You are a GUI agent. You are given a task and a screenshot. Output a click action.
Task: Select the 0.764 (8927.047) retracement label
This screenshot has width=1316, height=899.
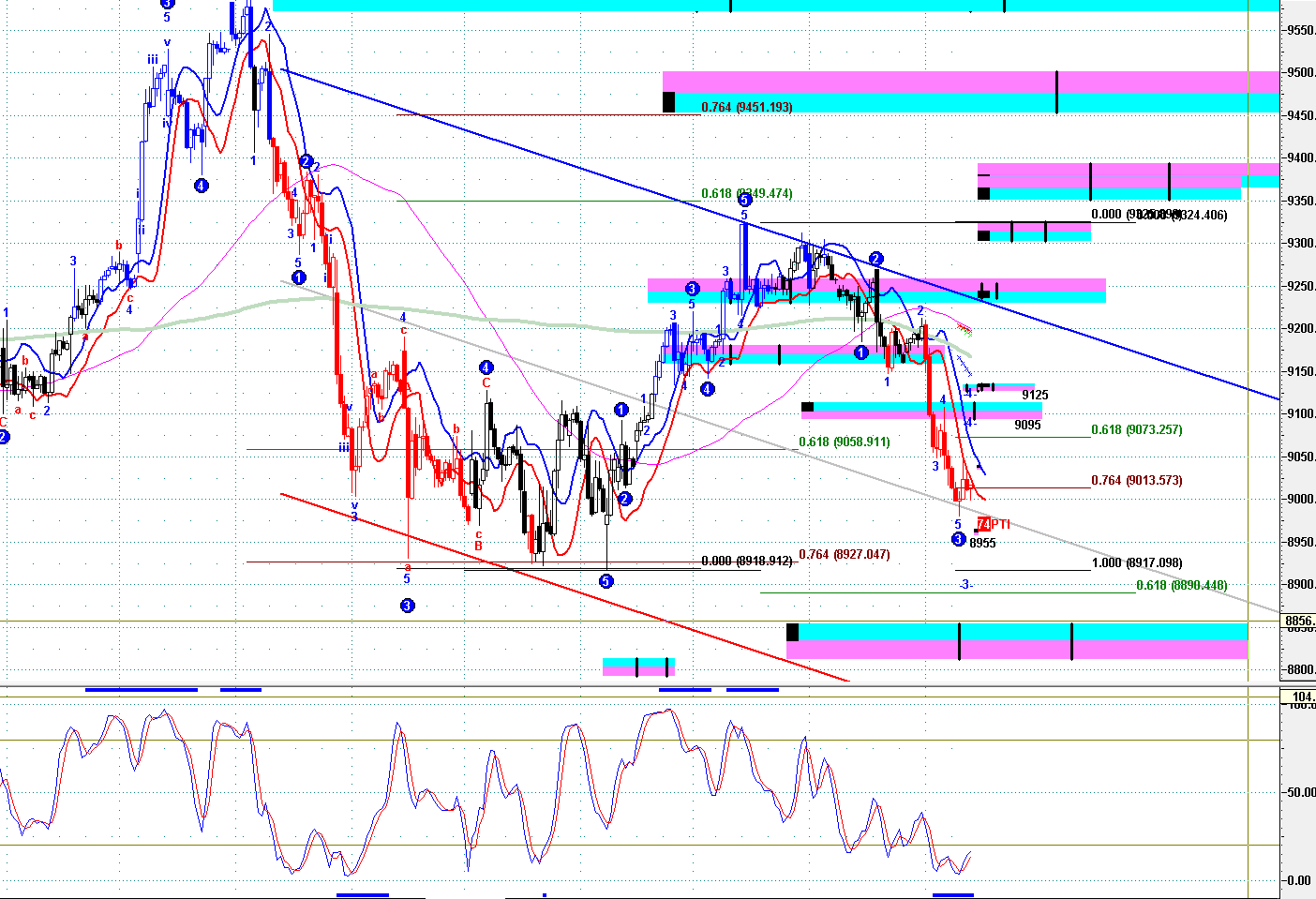(x=845, y=554)
